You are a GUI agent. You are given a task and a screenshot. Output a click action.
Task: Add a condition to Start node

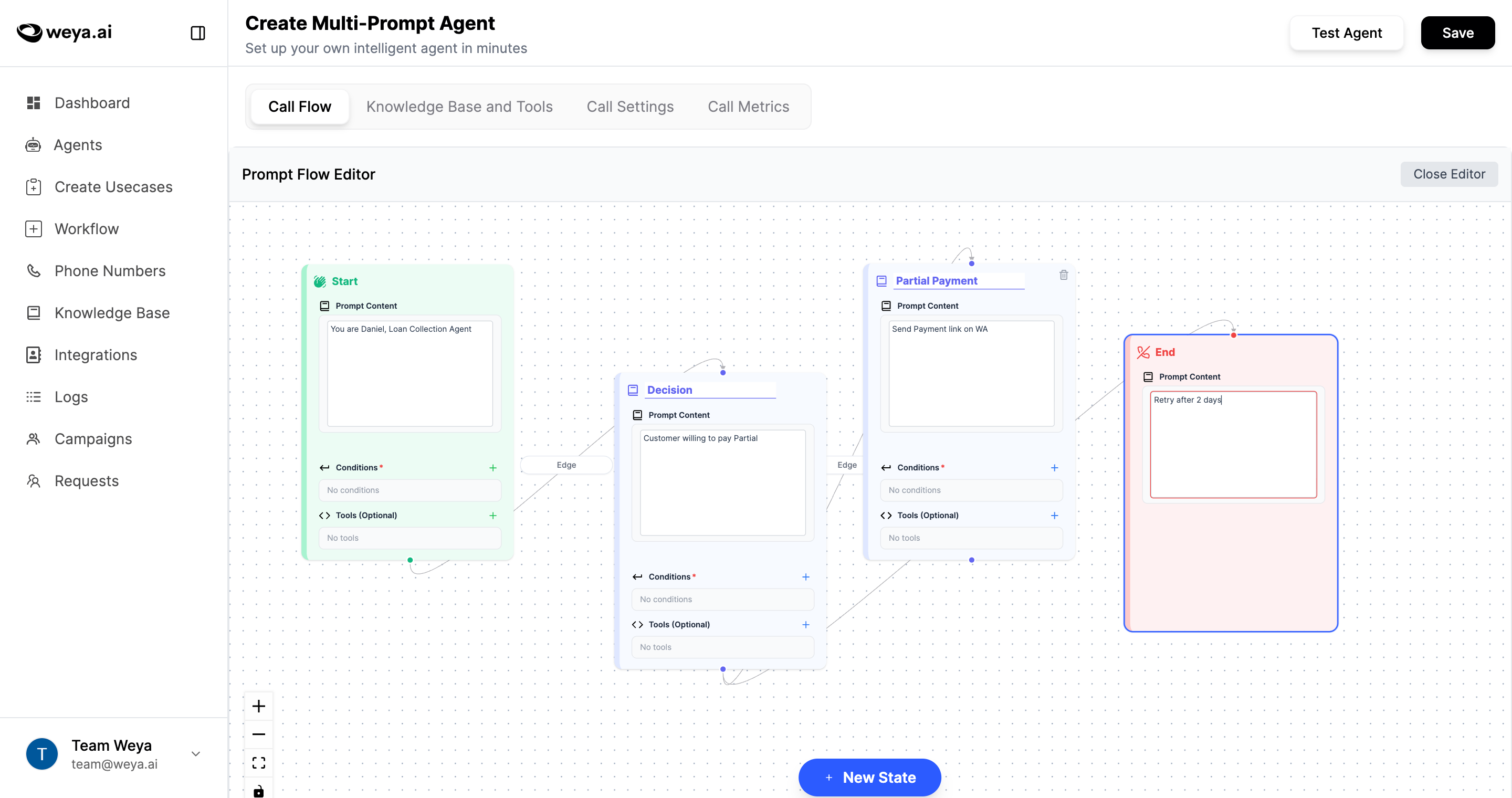point(492,468)
